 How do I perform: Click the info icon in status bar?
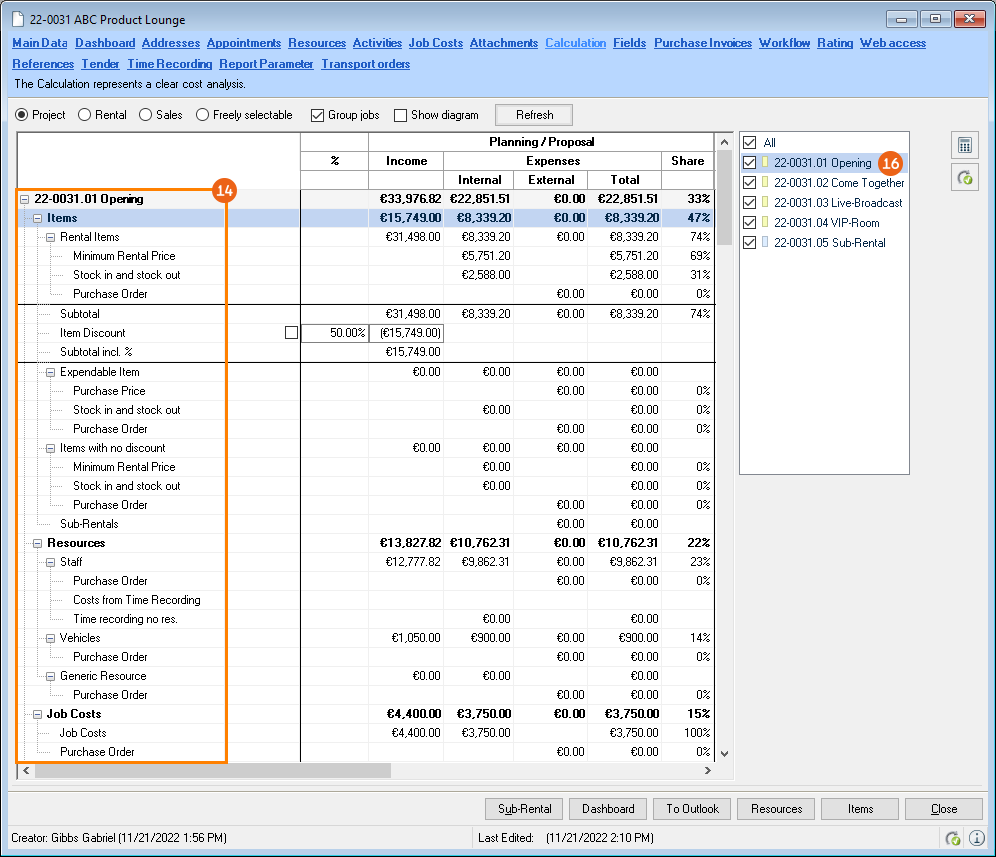[x=976, y=838]
